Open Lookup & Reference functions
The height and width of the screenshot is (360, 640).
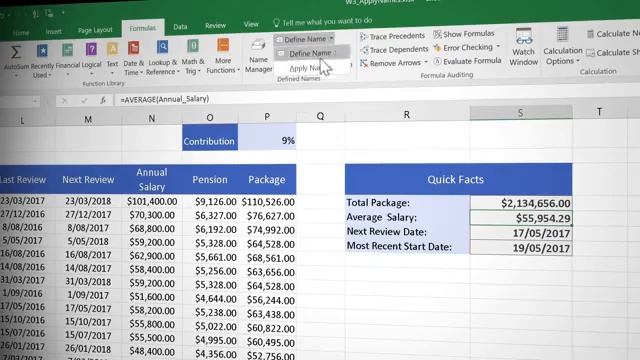[162, 57]
